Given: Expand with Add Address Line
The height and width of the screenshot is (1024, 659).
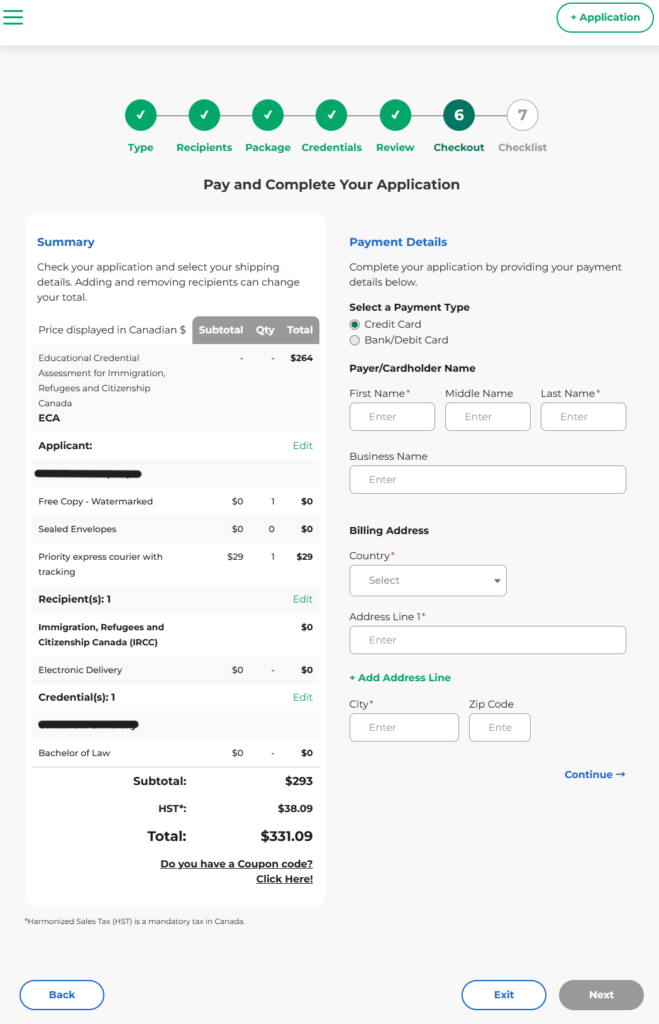Looking at the screenshot, I should point(400,678).
